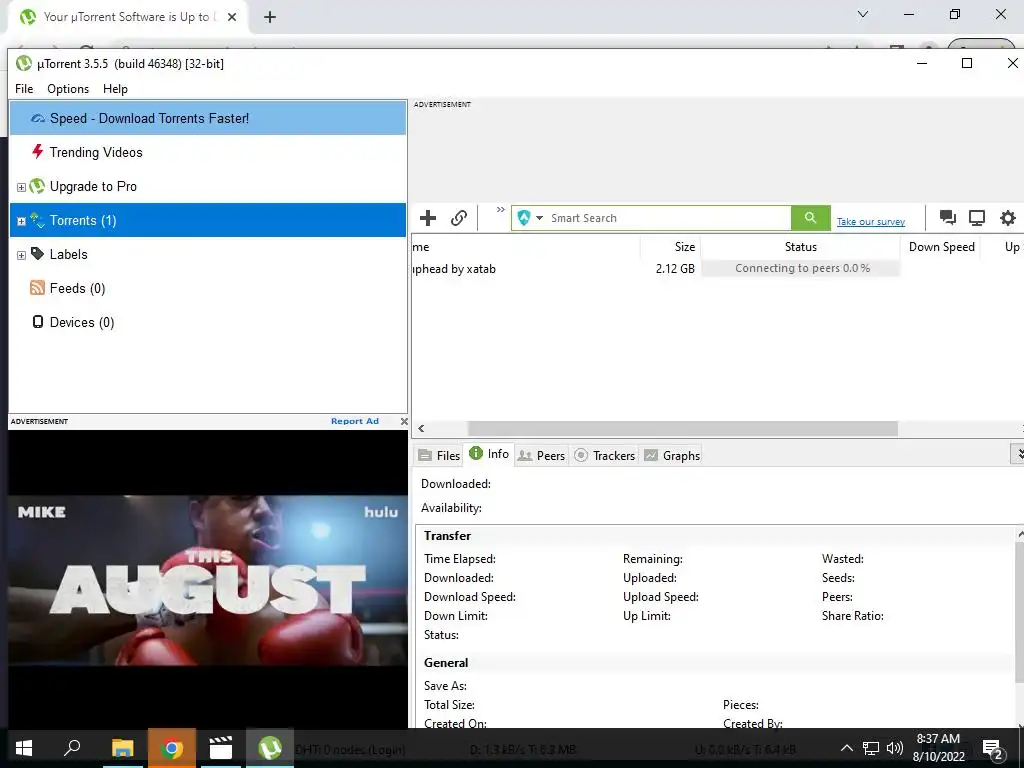This screenshot has height=768, width=1024.
Task: Switch to the Files tab
Action: pos(440,456)
